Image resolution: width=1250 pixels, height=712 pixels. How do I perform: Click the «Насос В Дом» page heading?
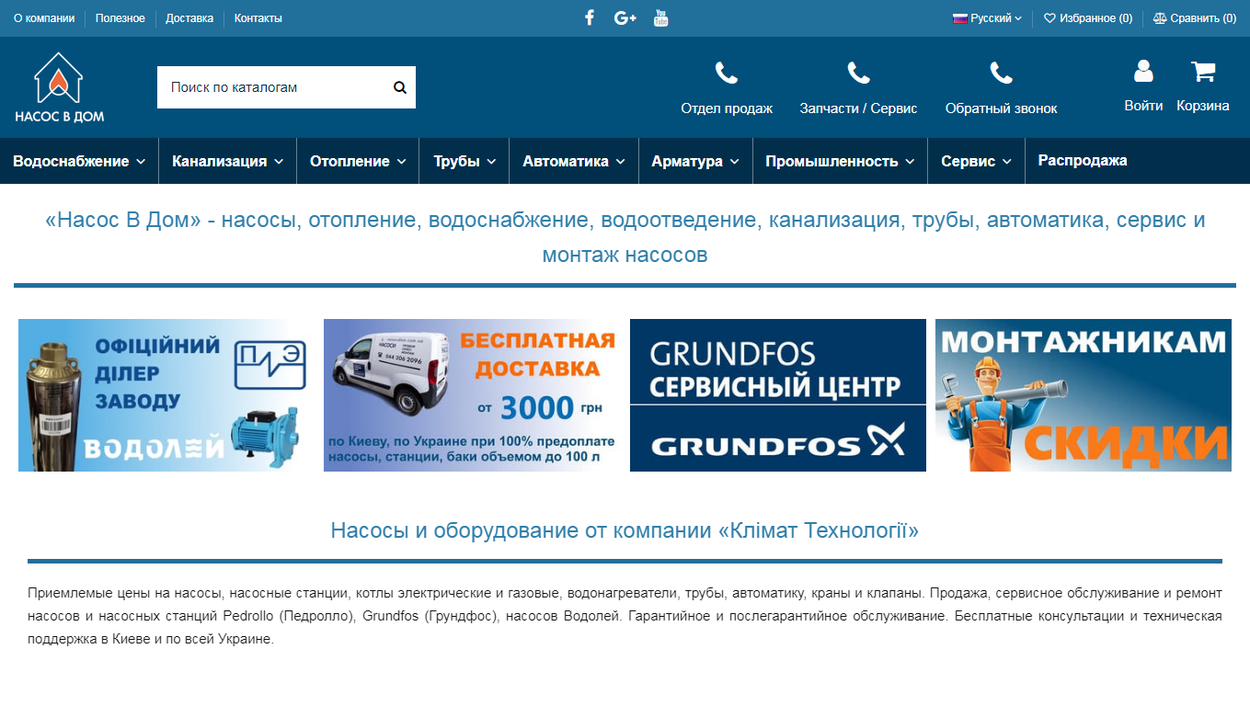625,237
